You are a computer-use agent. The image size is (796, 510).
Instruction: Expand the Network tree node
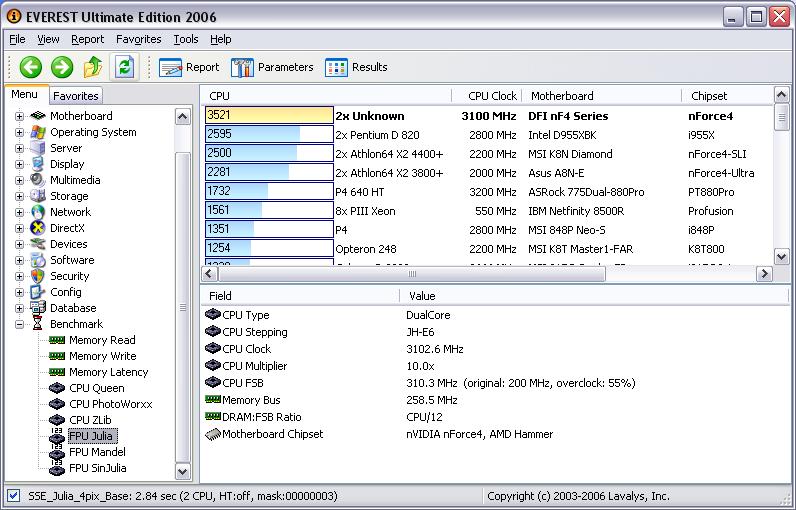point(19,212)
